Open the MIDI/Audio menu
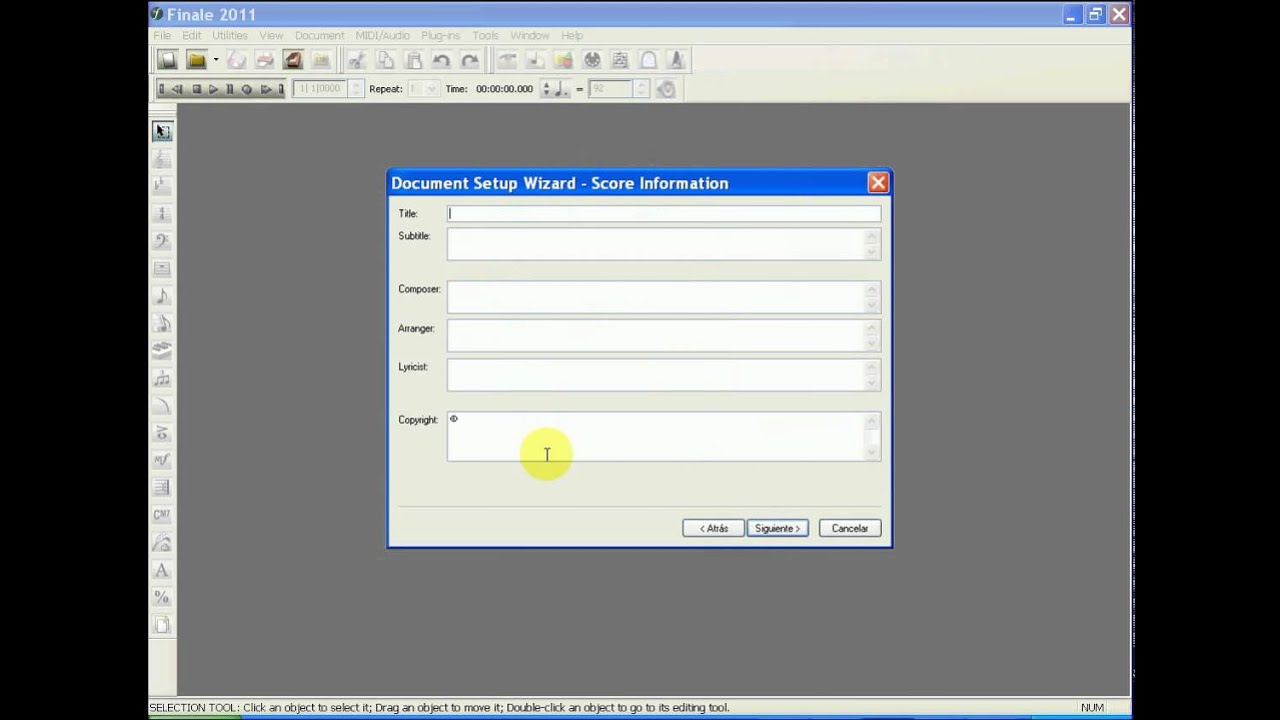The width and height of the screenshot is (1280, 720). click(383, 35)
